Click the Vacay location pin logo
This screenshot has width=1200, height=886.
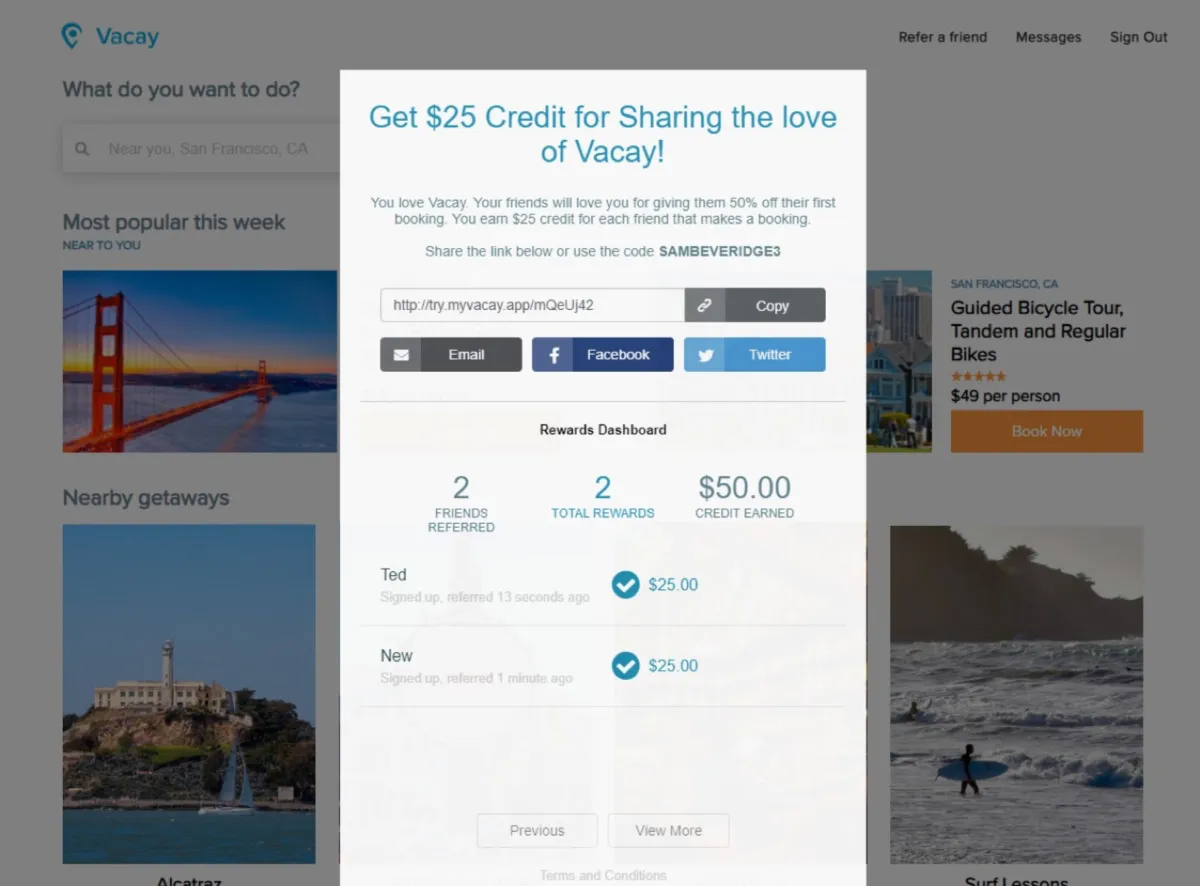pos(71,37)
